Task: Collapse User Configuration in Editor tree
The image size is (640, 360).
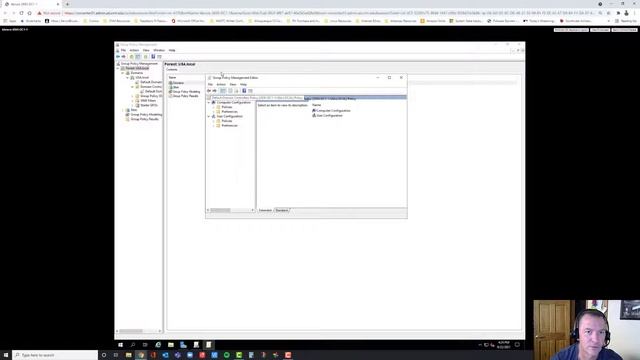Action: 209,116
